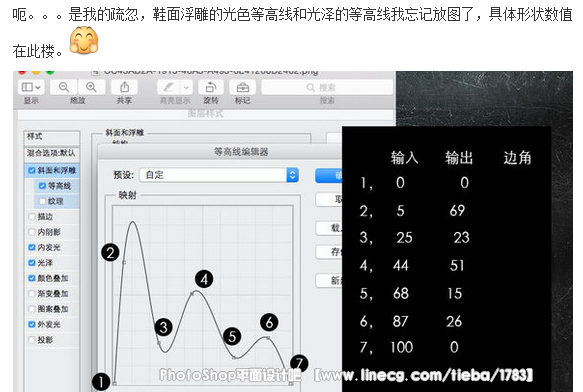
Task: Click the zoom out magnifier icon
Action: (x=64, y=87)
